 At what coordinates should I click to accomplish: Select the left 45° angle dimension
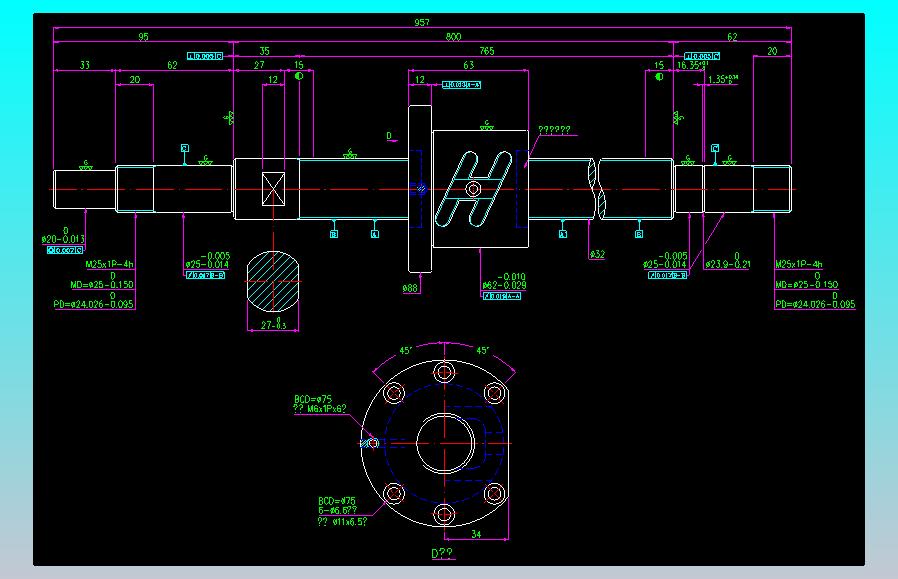click(x=406, y=350)
